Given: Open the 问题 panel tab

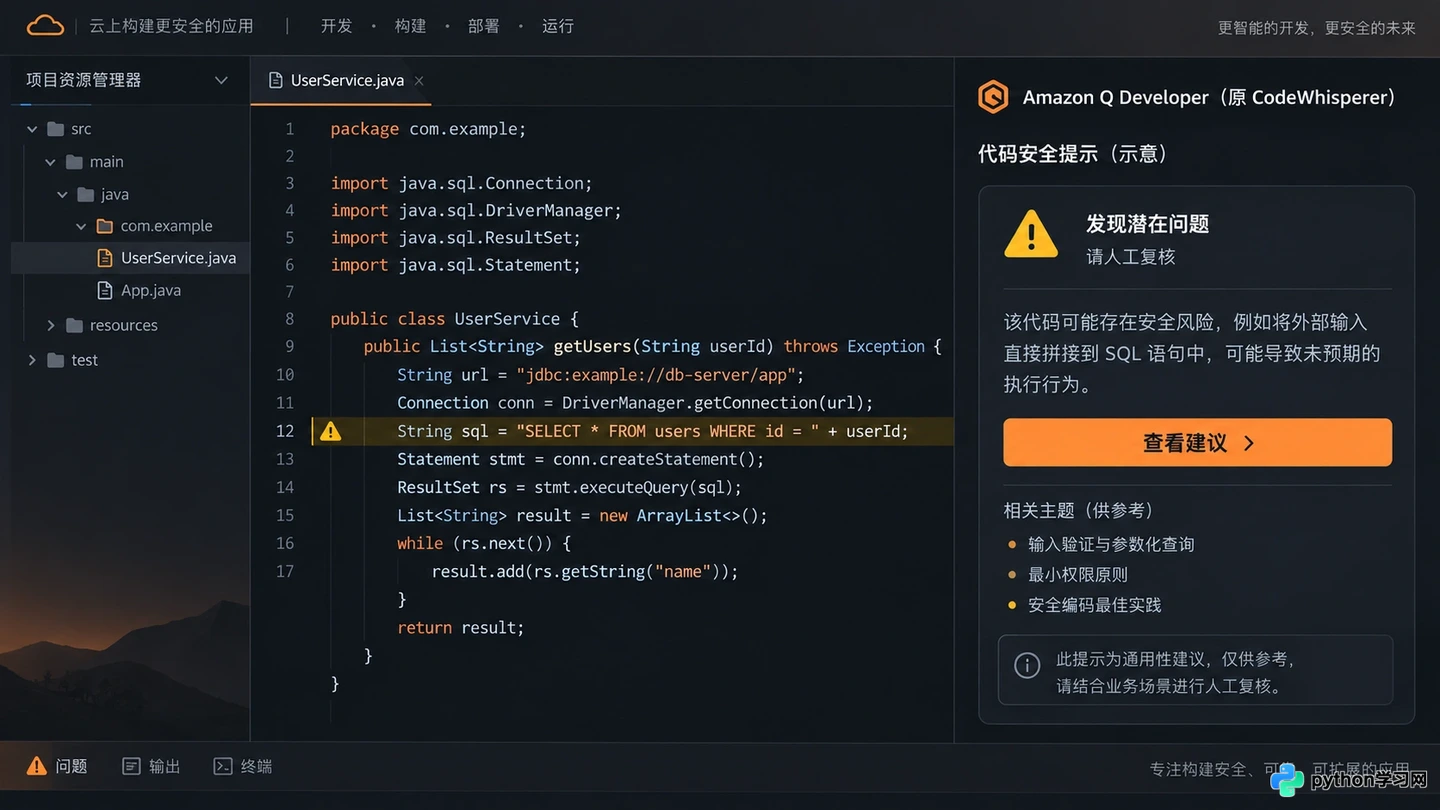Looking at the screenshot, I should pyautogui.click(x=57, y=766).
